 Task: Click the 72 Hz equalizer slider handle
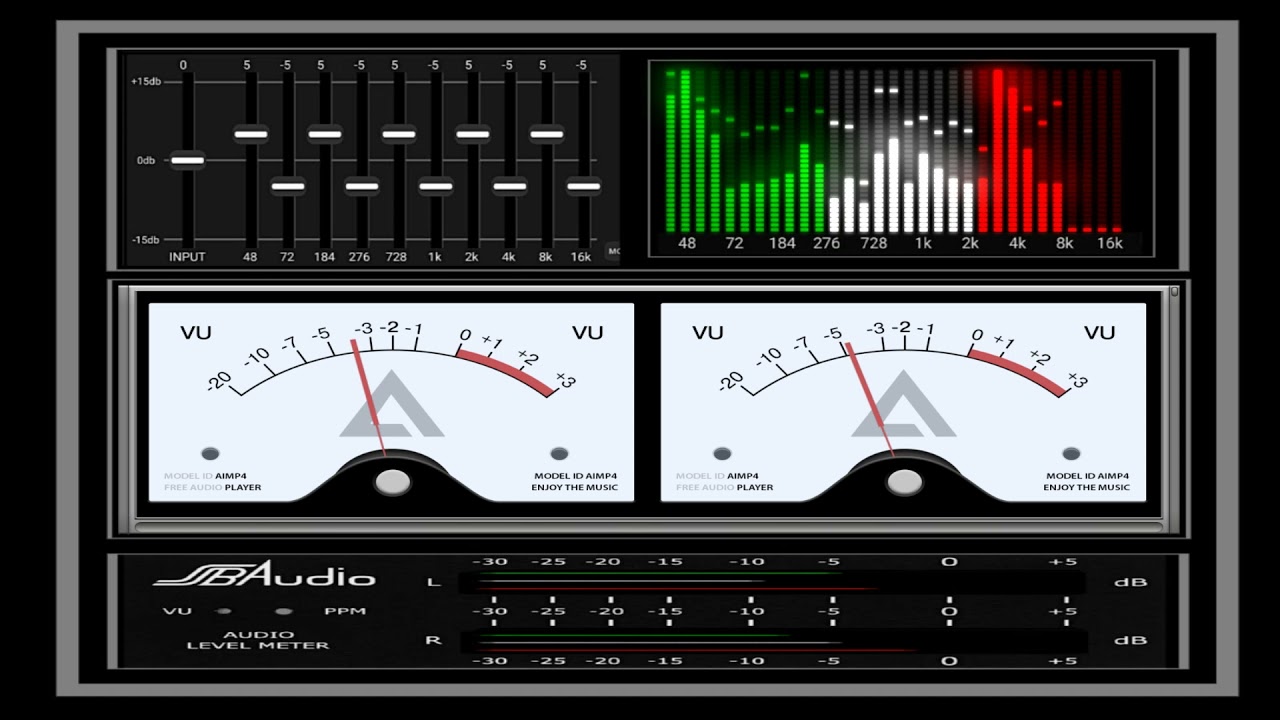tap(288, 185)
